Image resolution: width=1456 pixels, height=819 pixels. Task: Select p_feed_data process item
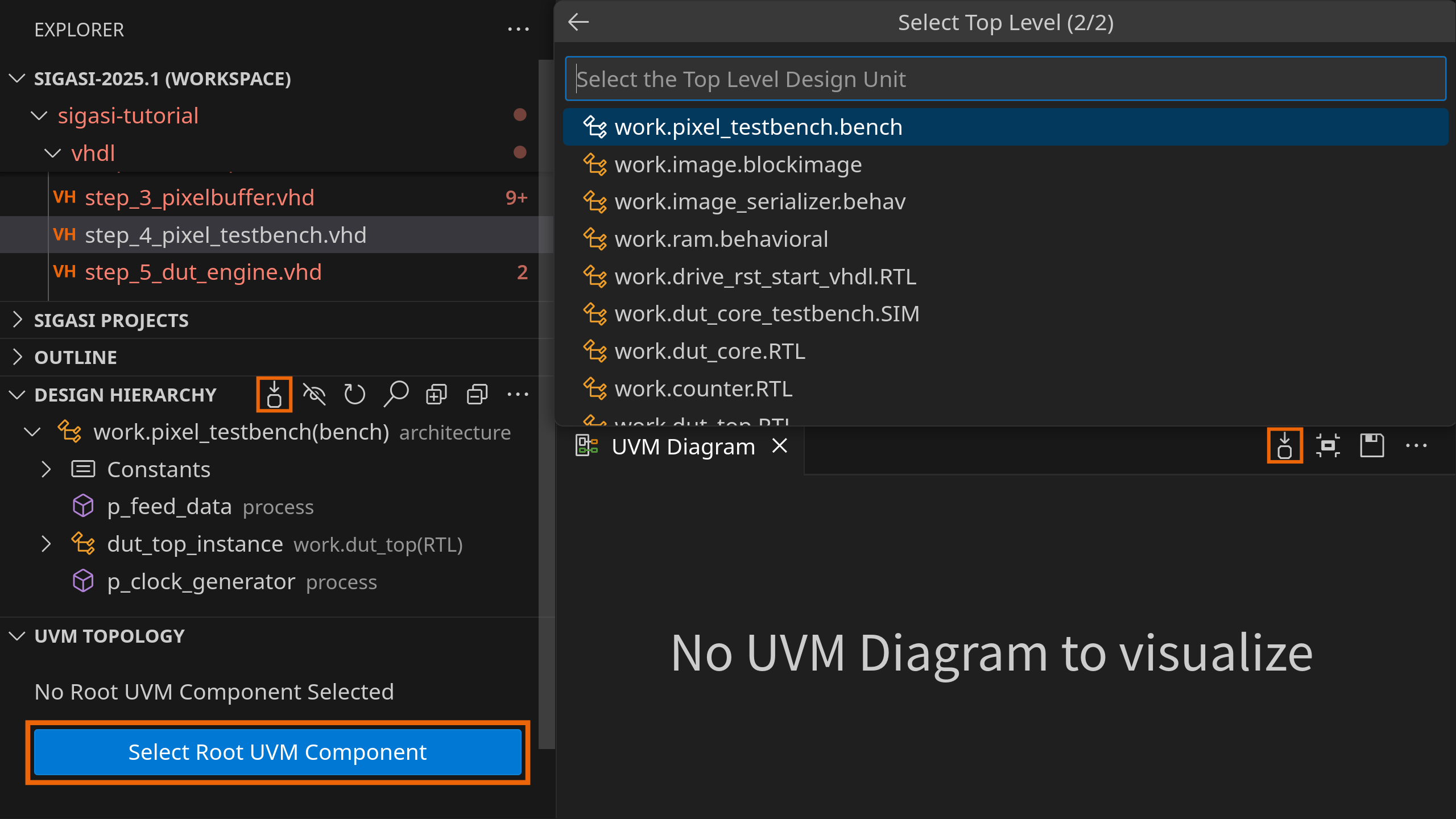tap(269, 506)
